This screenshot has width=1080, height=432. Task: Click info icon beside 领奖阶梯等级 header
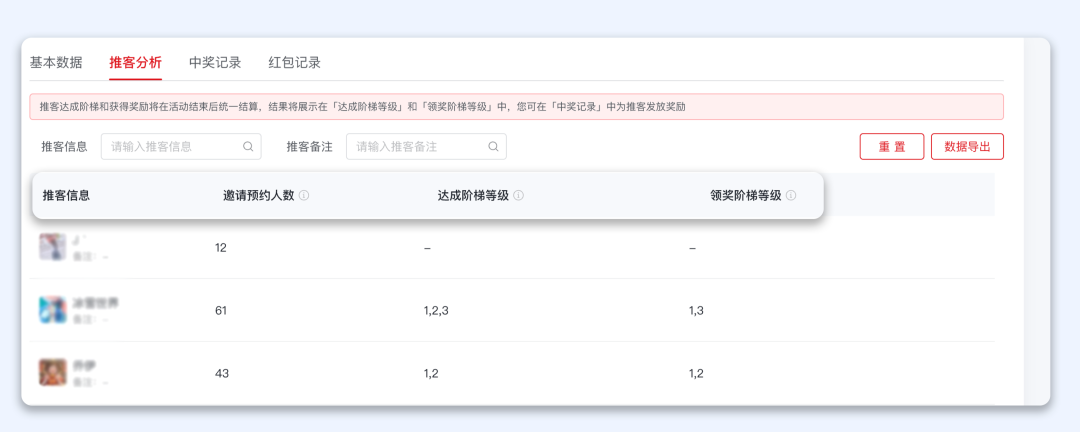coord(791,196)
